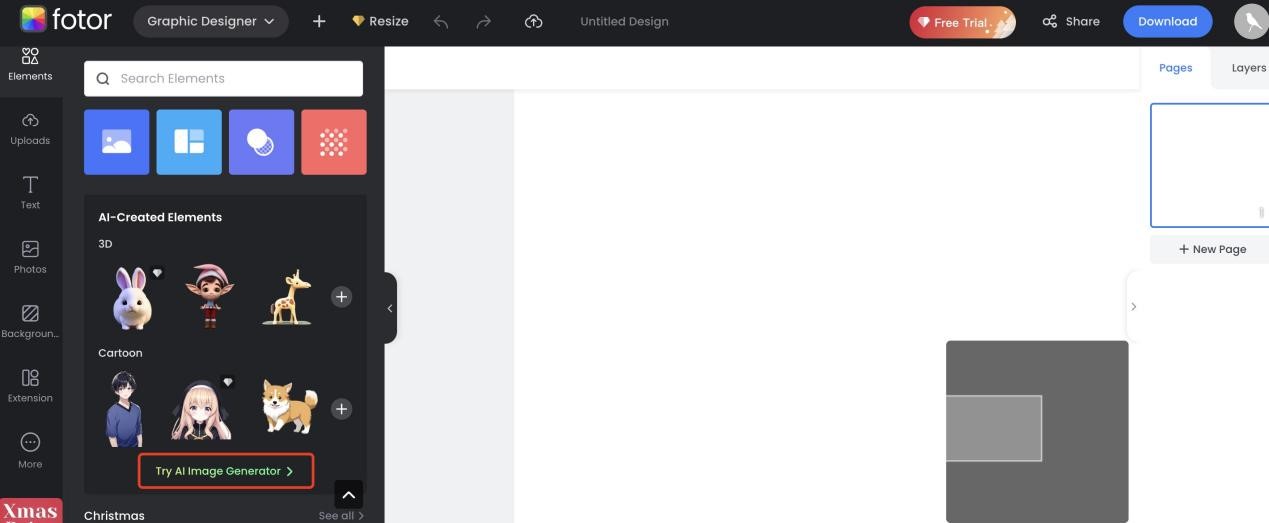
Task: Click the plus icon to create new design
Action: tap(319, 21)
